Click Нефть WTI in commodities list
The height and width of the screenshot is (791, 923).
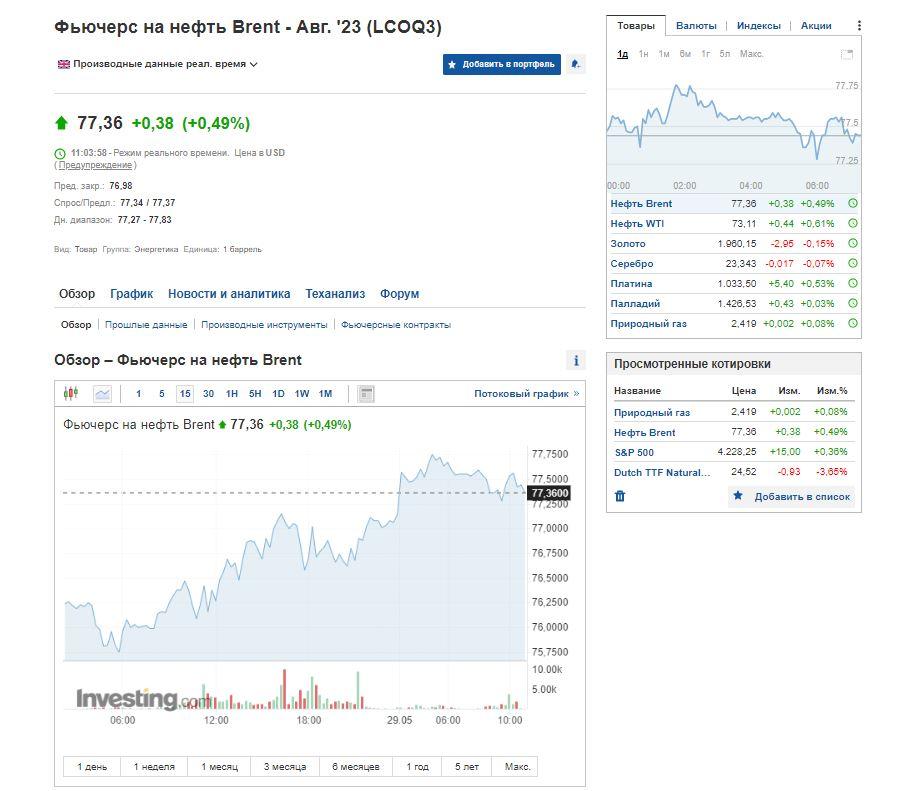637,224
